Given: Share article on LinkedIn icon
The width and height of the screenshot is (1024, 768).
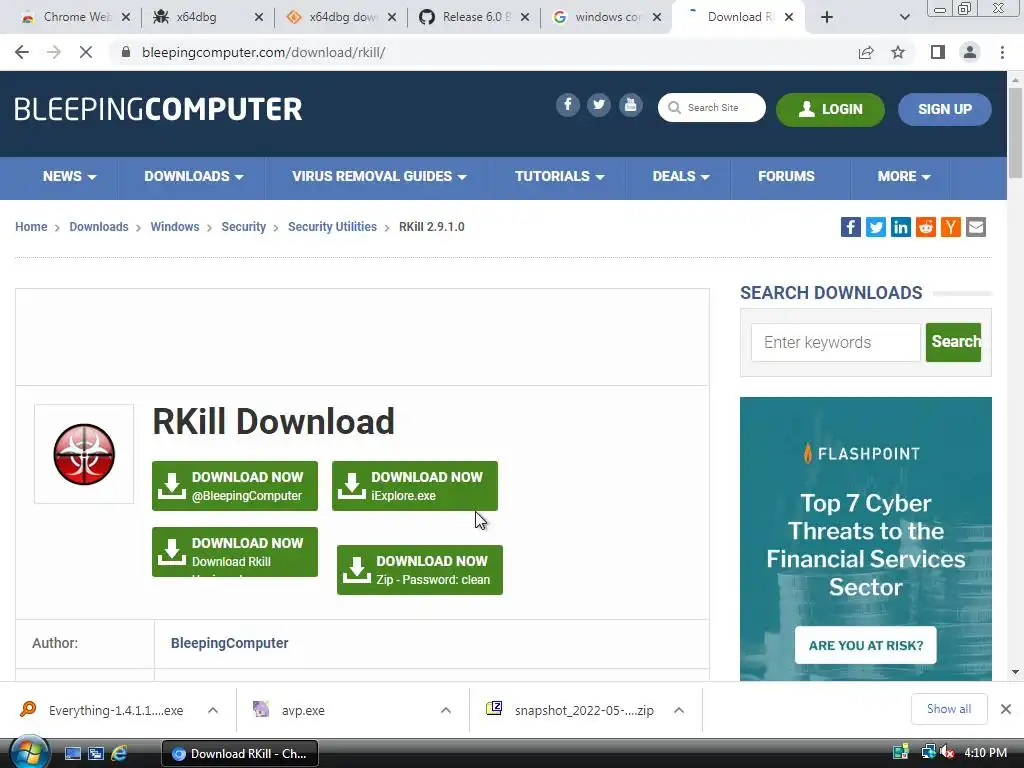Looking at the screenshot, I should [901, 227].
